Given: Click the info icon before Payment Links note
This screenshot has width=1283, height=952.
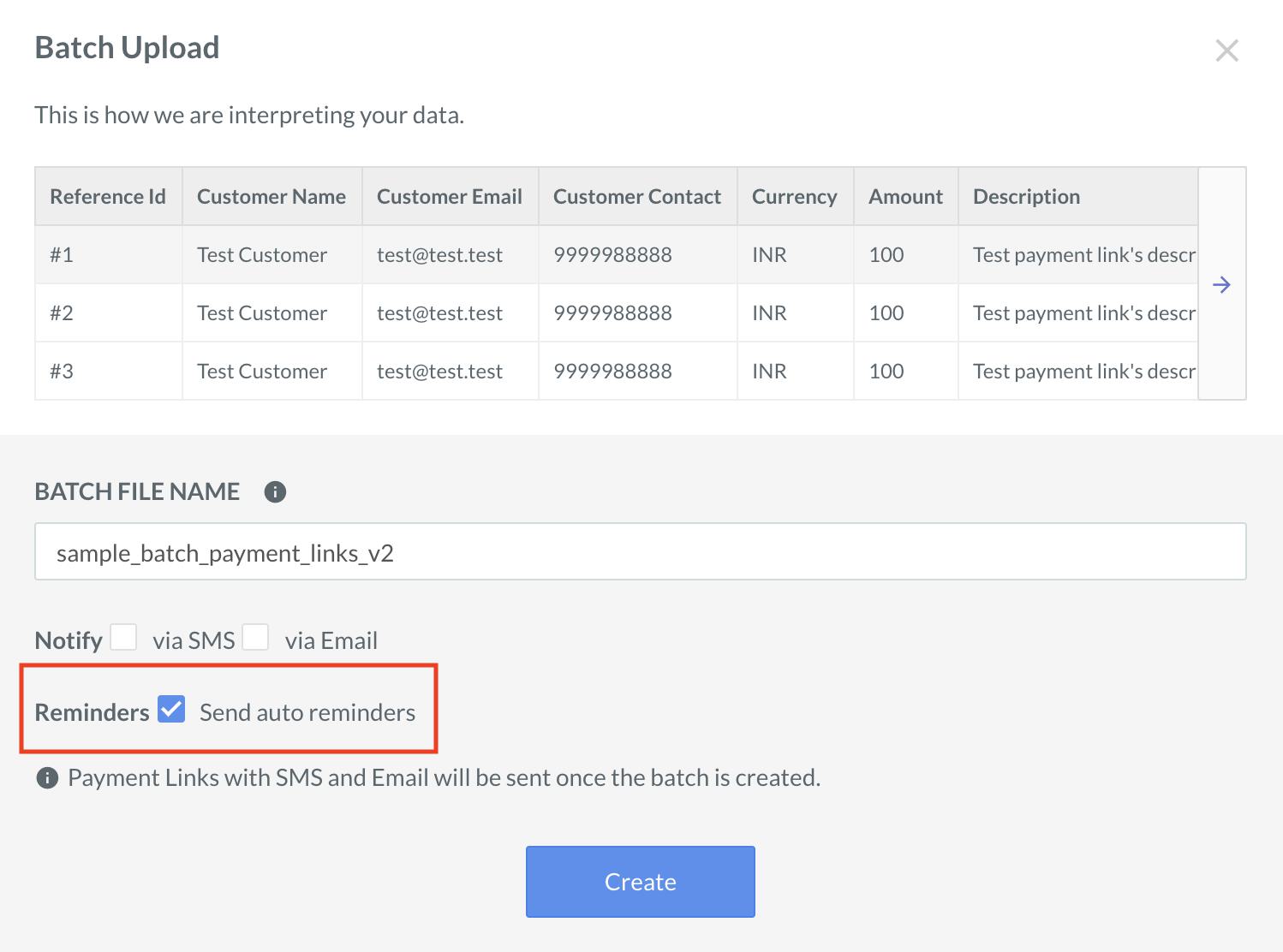Looking at the screenshot, I should click(47, 778).
